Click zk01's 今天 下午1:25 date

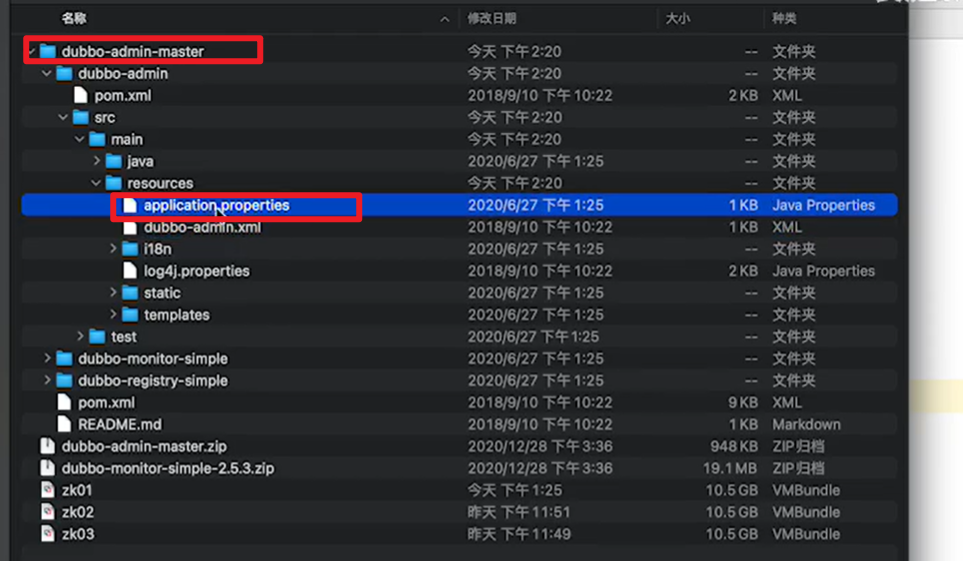pos(515,490)
